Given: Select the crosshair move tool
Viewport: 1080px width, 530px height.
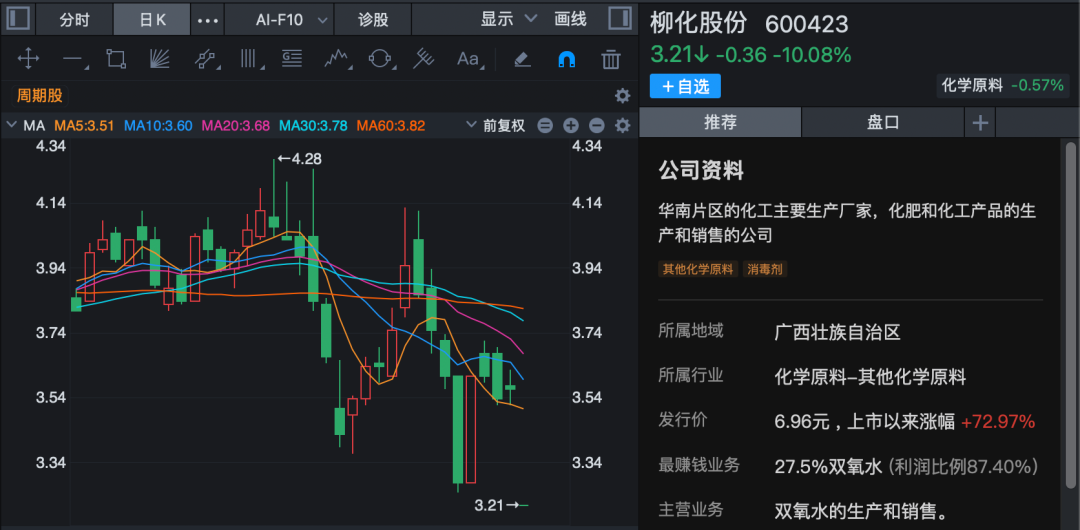Looking at the screenshot, I should coord(28,59).
